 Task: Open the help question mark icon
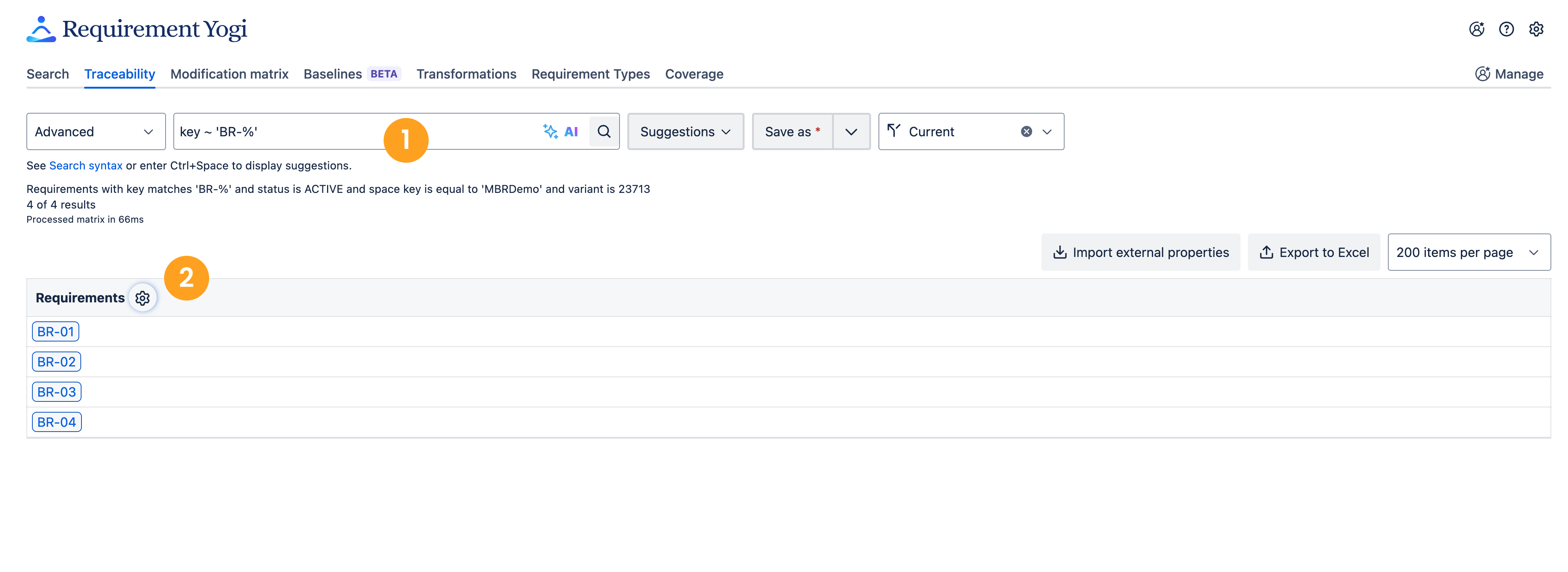(1506, 29)
